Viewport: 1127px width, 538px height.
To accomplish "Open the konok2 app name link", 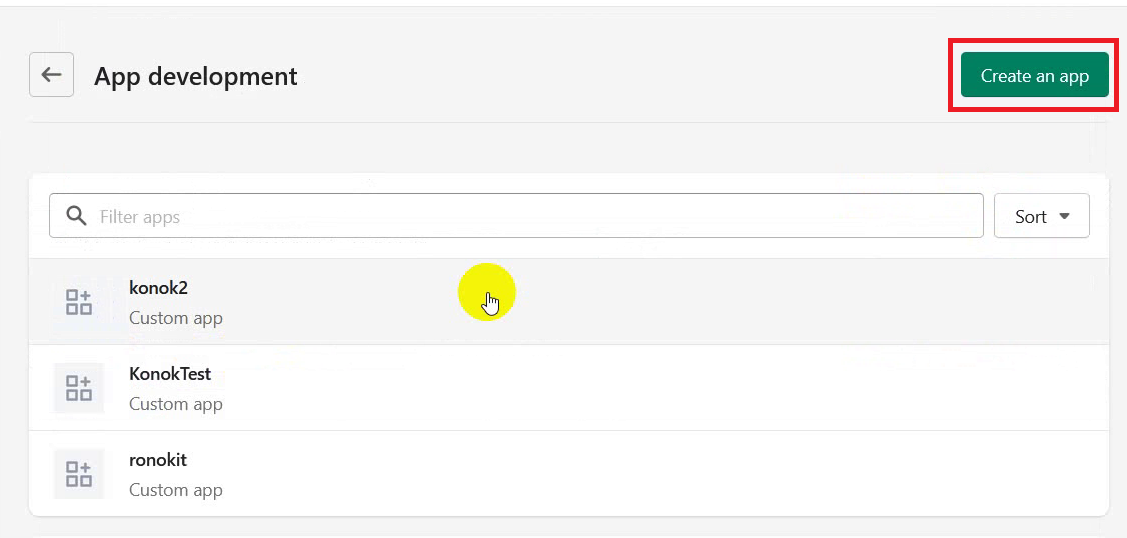I will 158,287.
